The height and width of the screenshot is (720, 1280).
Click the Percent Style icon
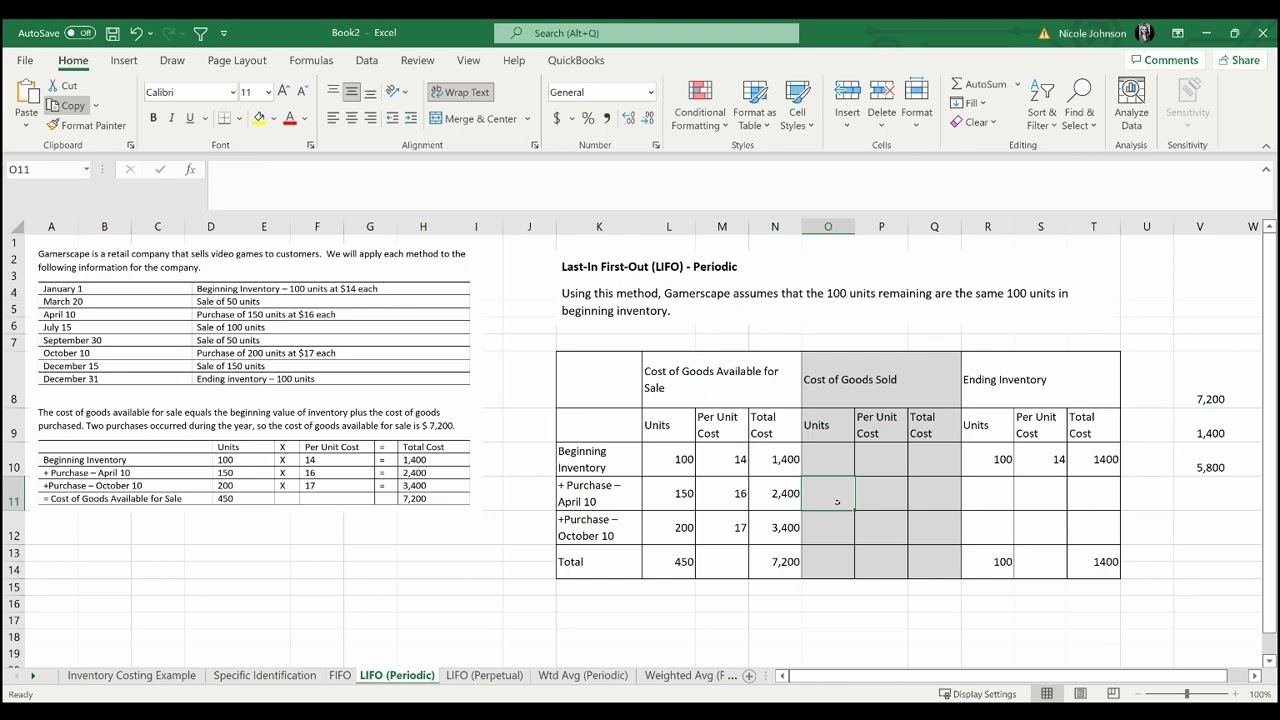588,118
